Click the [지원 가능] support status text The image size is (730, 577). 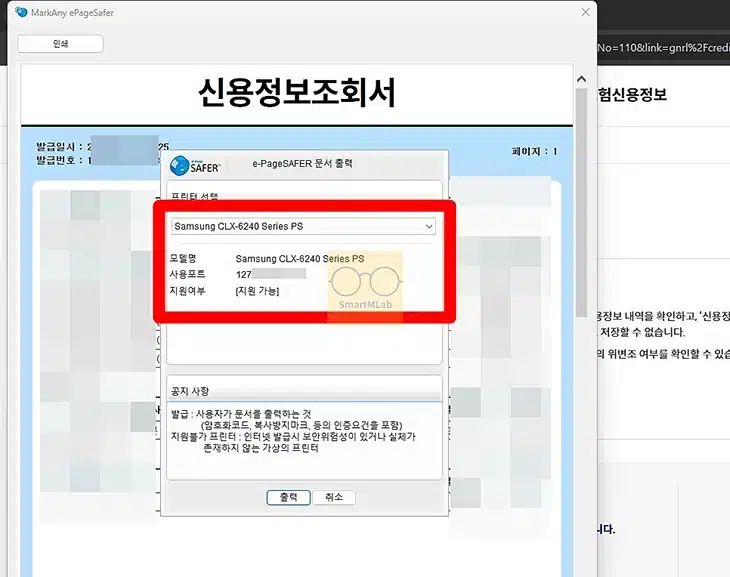257,291
